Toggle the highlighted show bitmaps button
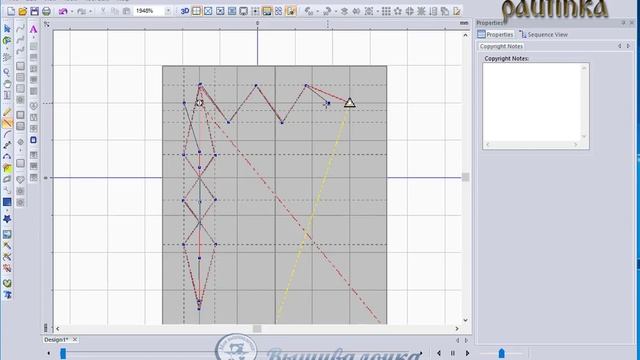This screenshot has height=360, width=640. pyautogui.click(x=267, y=11)
